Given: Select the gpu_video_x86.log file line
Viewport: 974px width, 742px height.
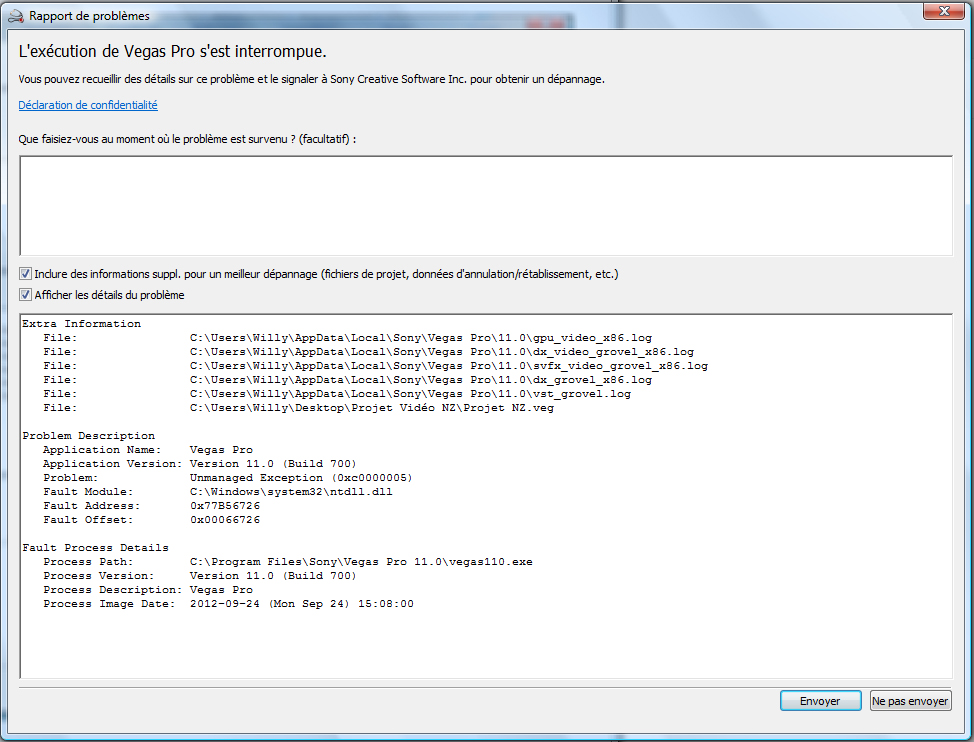Looking at the screenshot, I should point(347,338).
